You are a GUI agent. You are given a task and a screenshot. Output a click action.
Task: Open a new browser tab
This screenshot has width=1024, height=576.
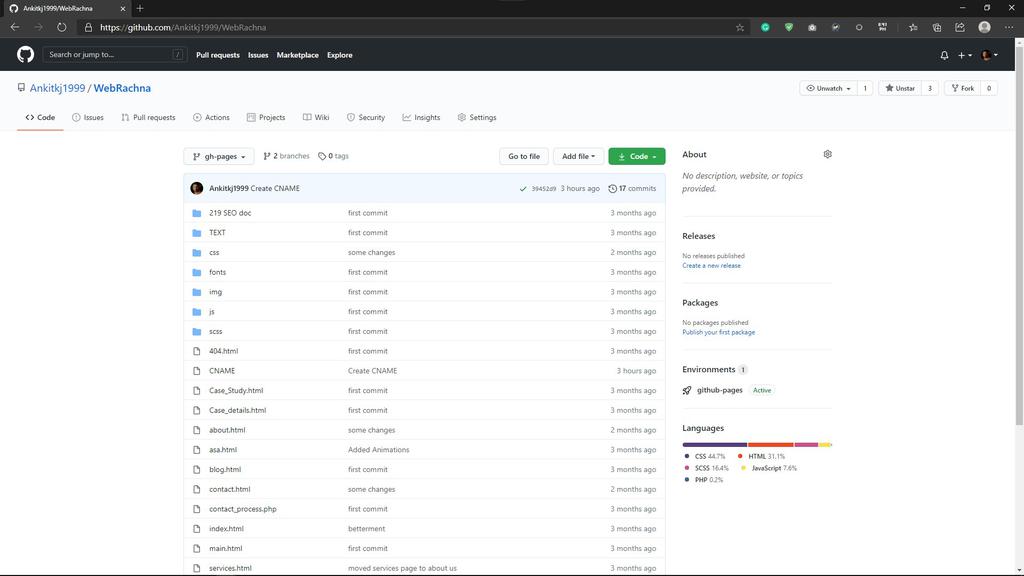(140, 8)
